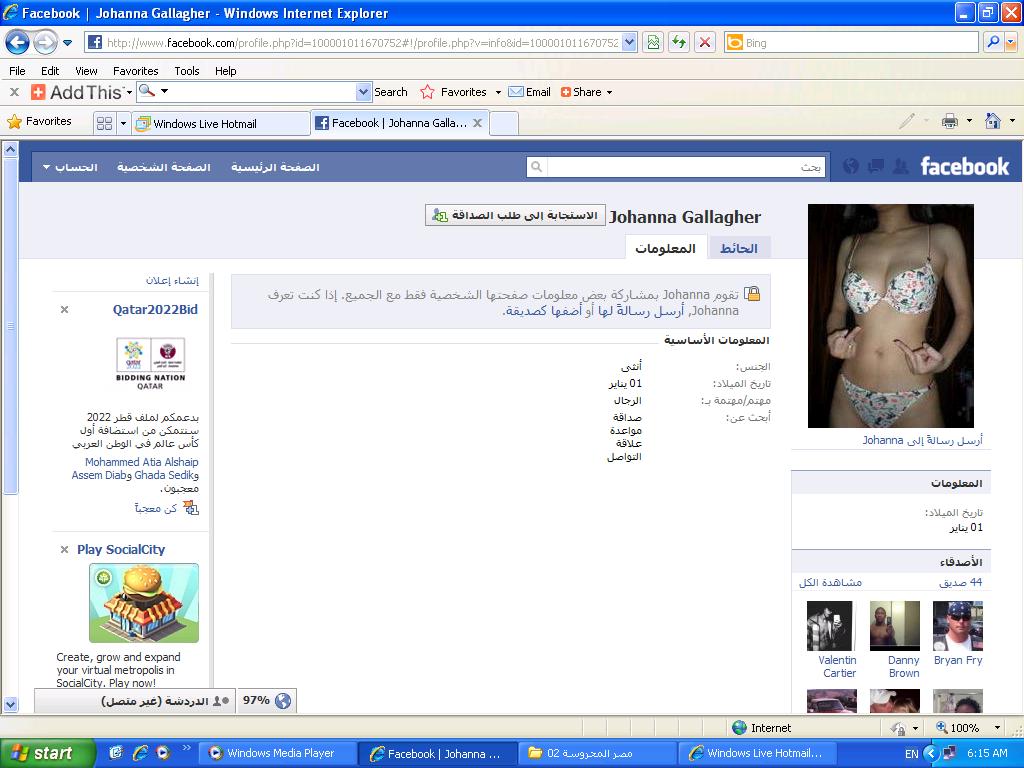
Task: Click the Favorites star button in tab bar
Action: coord(39,121)
